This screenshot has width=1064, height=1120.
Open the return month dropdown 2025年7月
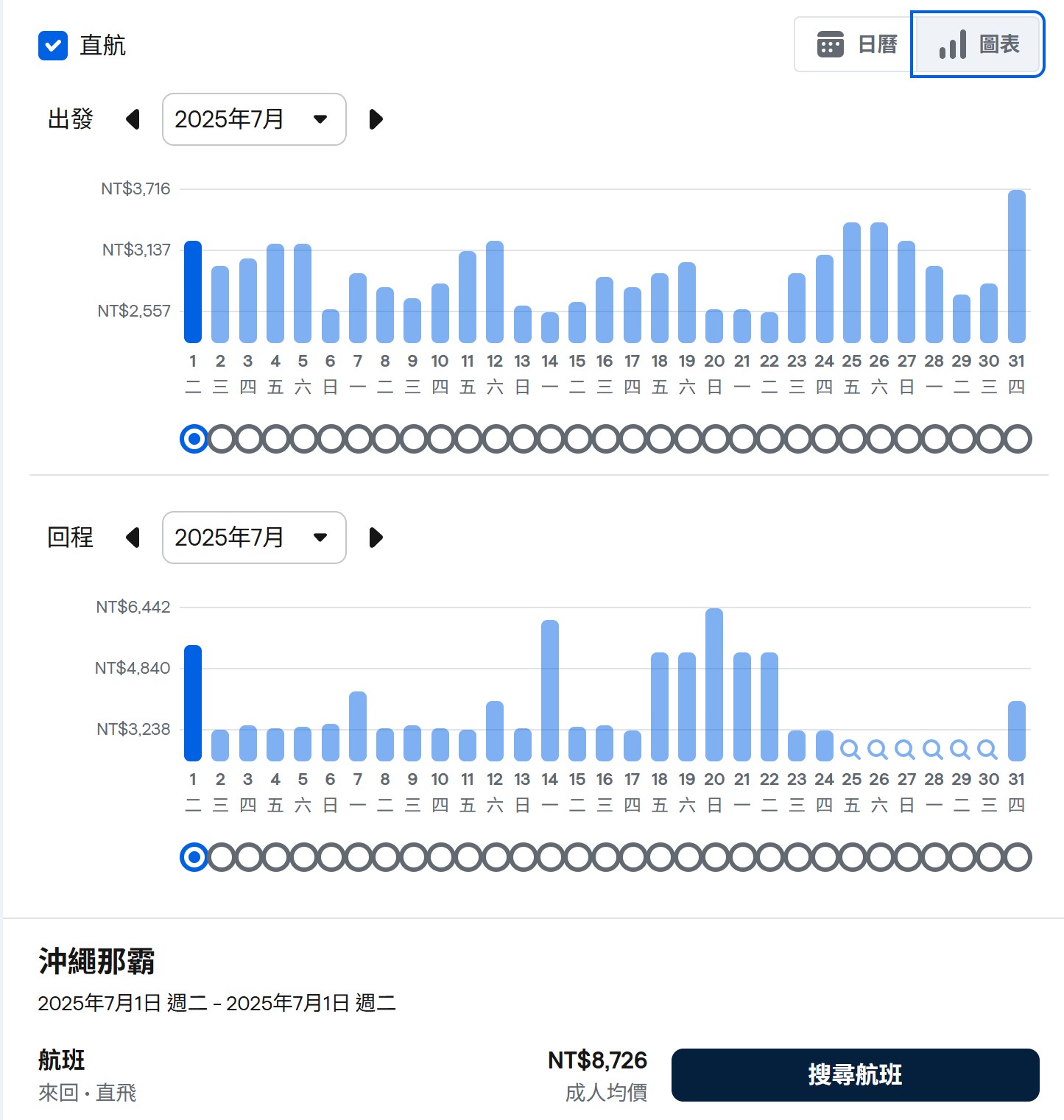[x=254, y=538]
